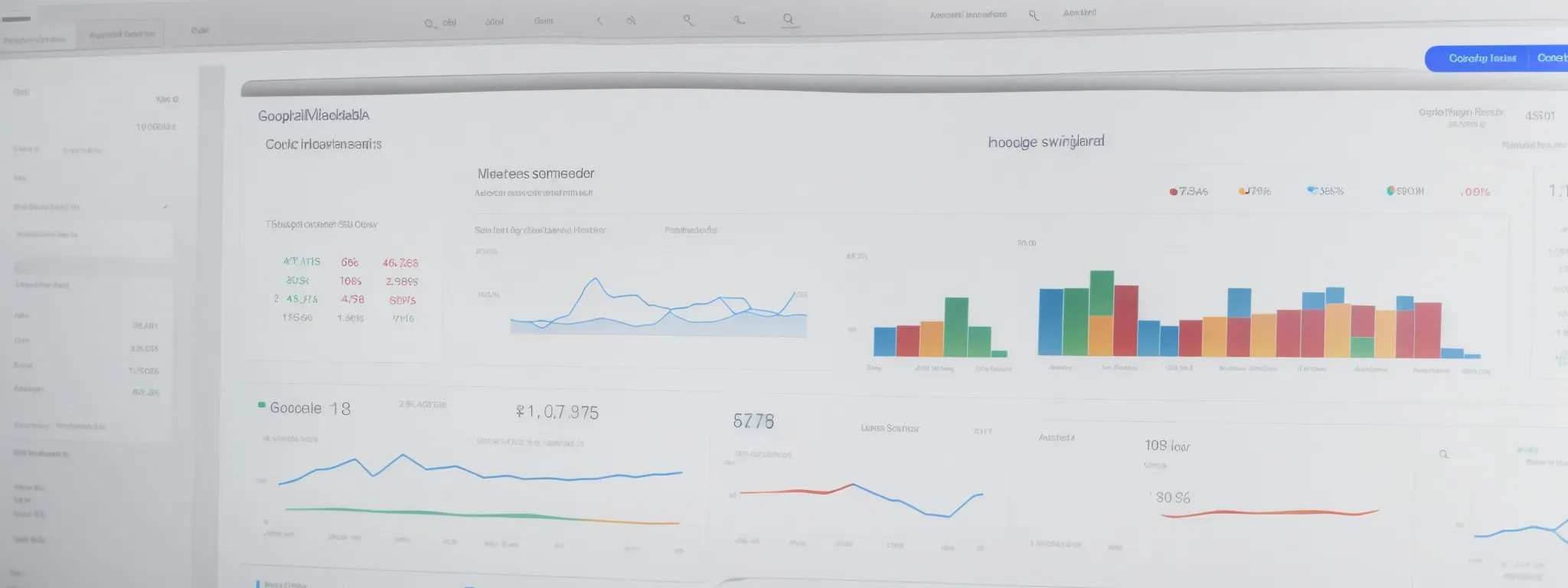Toggle the green S9OM legend series
Viewport: 1568px width, 588px height.
1390,191
